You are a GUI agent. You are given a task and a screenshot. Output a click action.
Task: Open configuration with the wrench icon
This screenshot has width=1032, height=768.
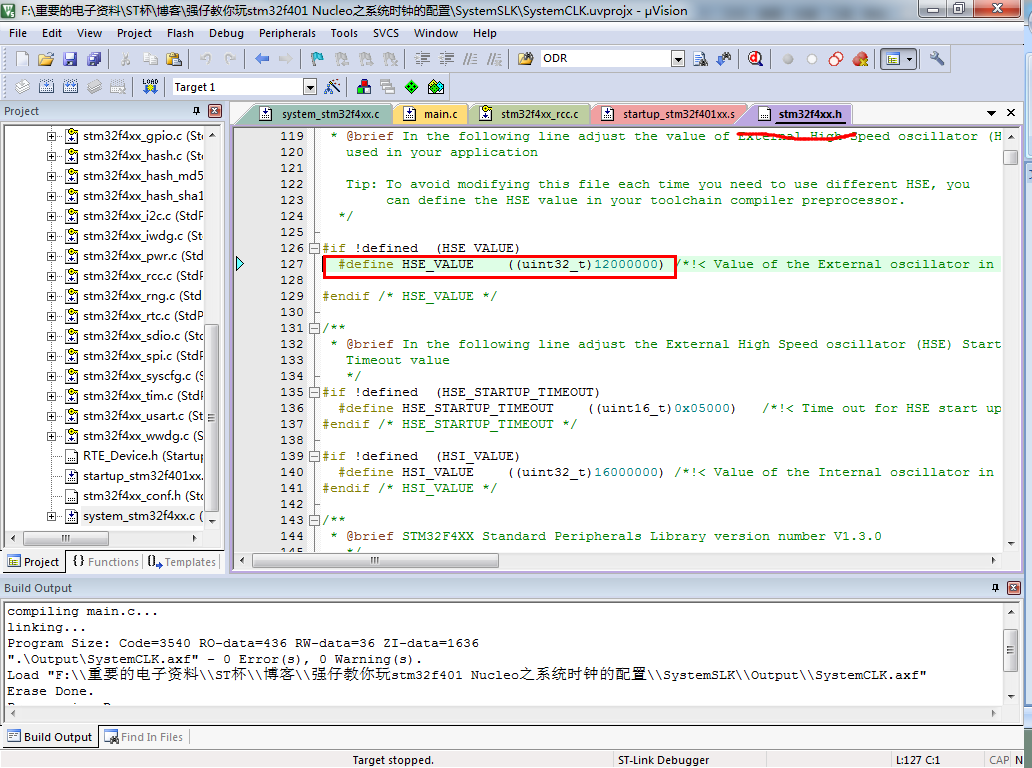click(937, 59)
